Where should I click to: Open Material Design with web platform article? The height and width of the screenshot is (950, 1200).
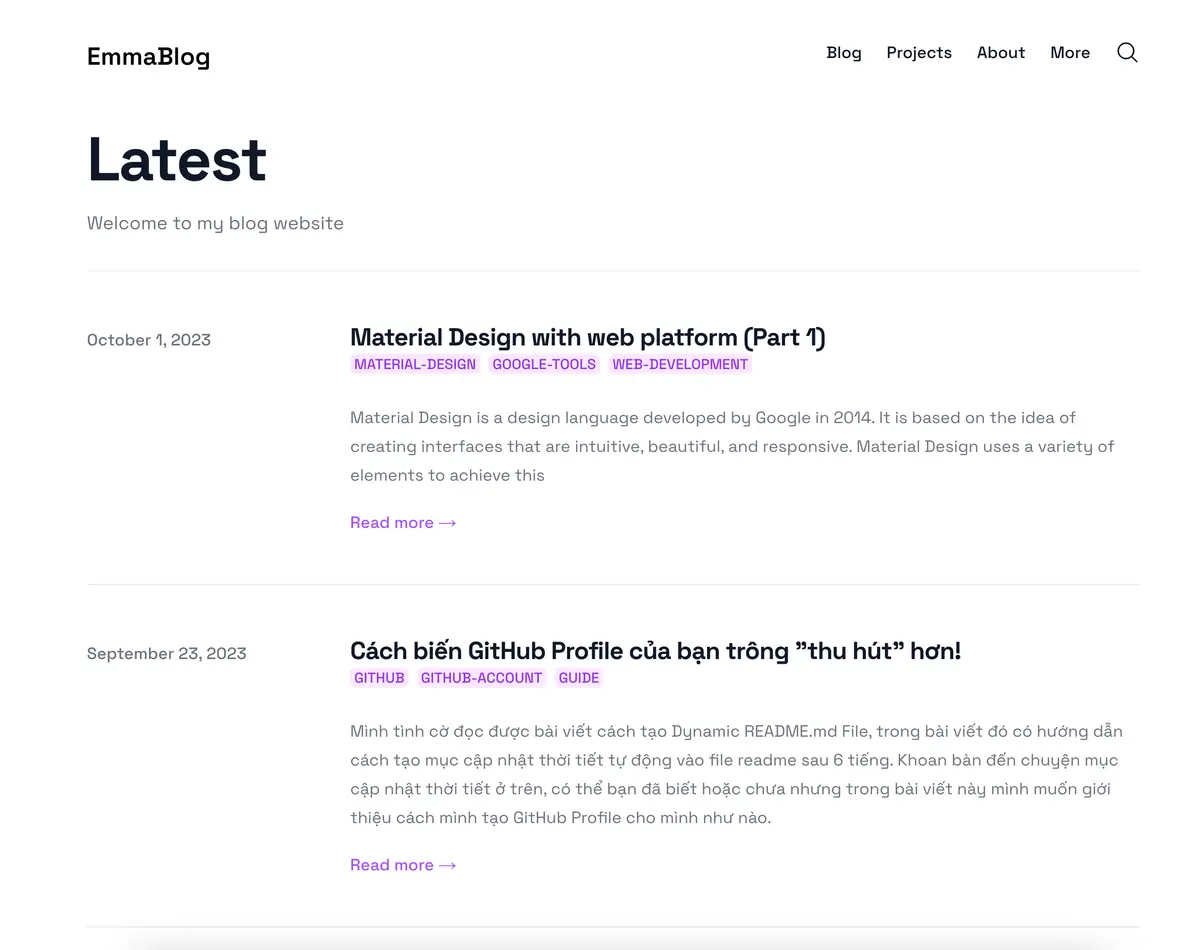click(587, 337)
